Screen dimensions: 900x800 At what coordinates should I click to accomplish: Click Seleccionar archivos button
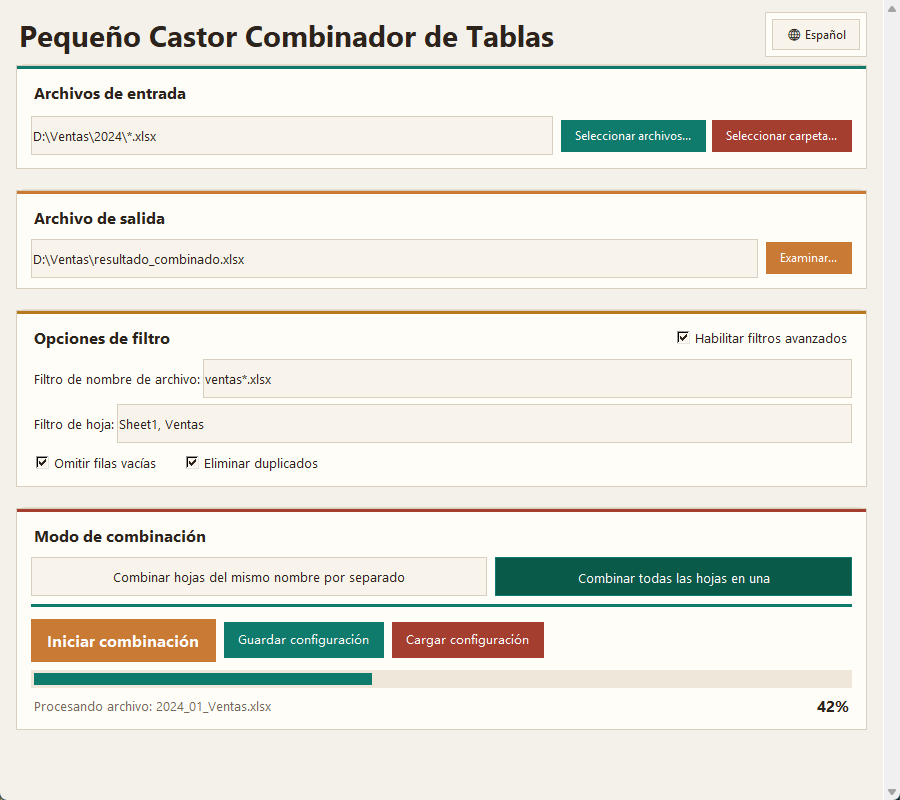pyautogui.click(x=633, y=136)
